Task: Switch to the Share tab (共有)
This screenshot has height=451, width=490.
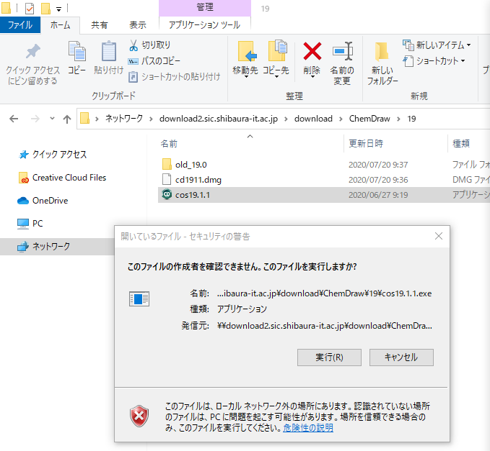Action: coord(99,25)
